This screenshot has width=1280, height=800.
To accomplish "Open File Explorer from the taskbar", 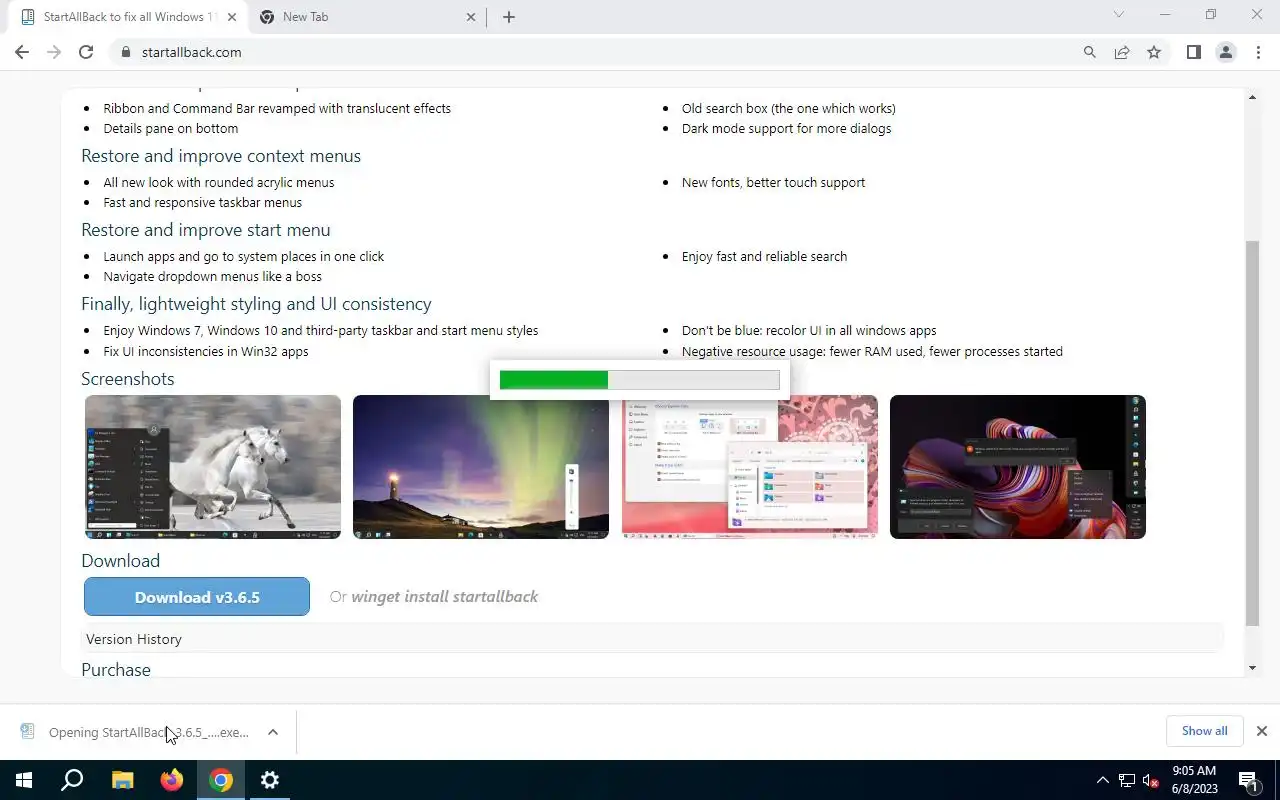I will pos(122,780).
